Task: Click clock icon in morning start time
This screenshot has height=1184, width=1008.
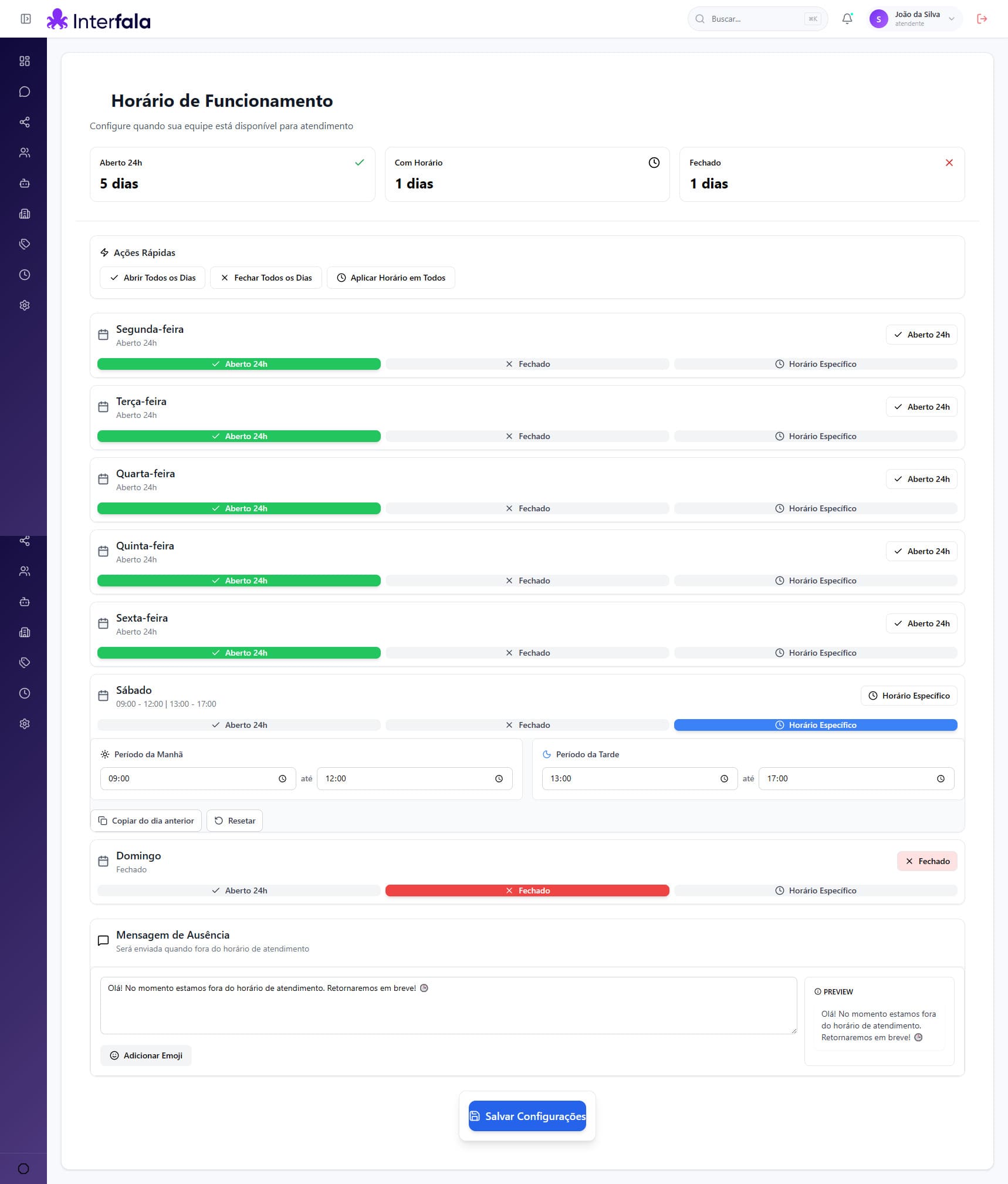Action: point(282,778)
